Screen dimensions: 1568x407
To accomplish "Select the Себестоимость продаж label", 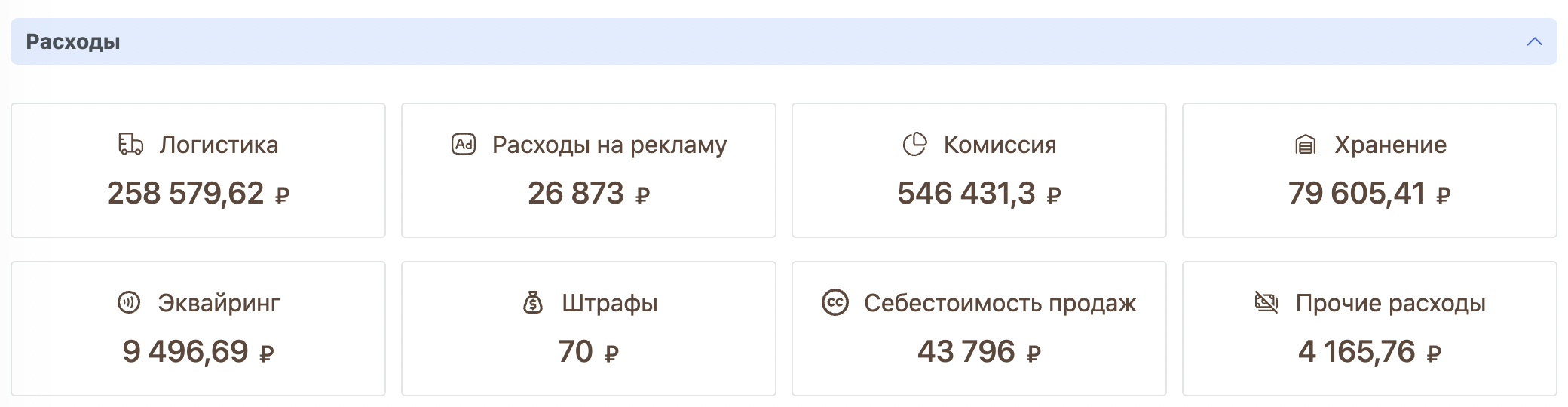I will [1000, 303].
